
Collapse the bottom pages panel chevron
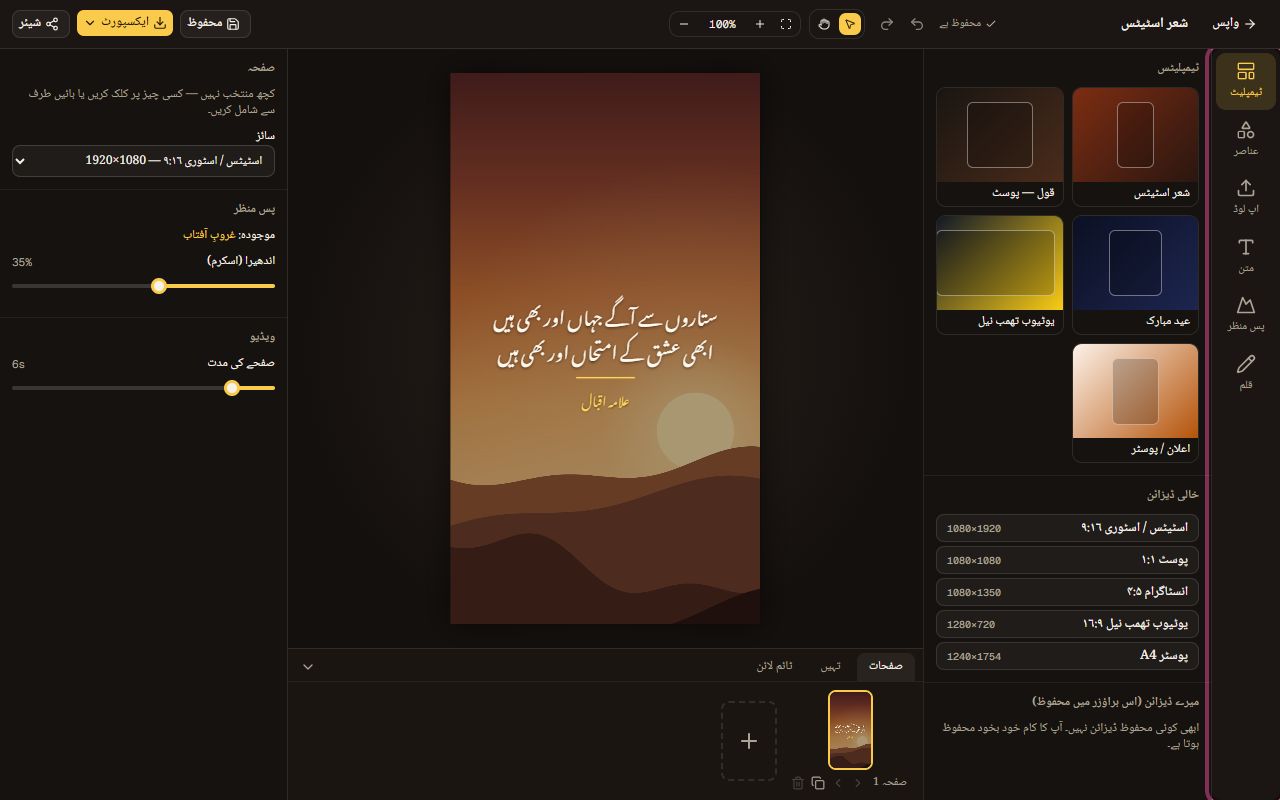tap(308, 666)
